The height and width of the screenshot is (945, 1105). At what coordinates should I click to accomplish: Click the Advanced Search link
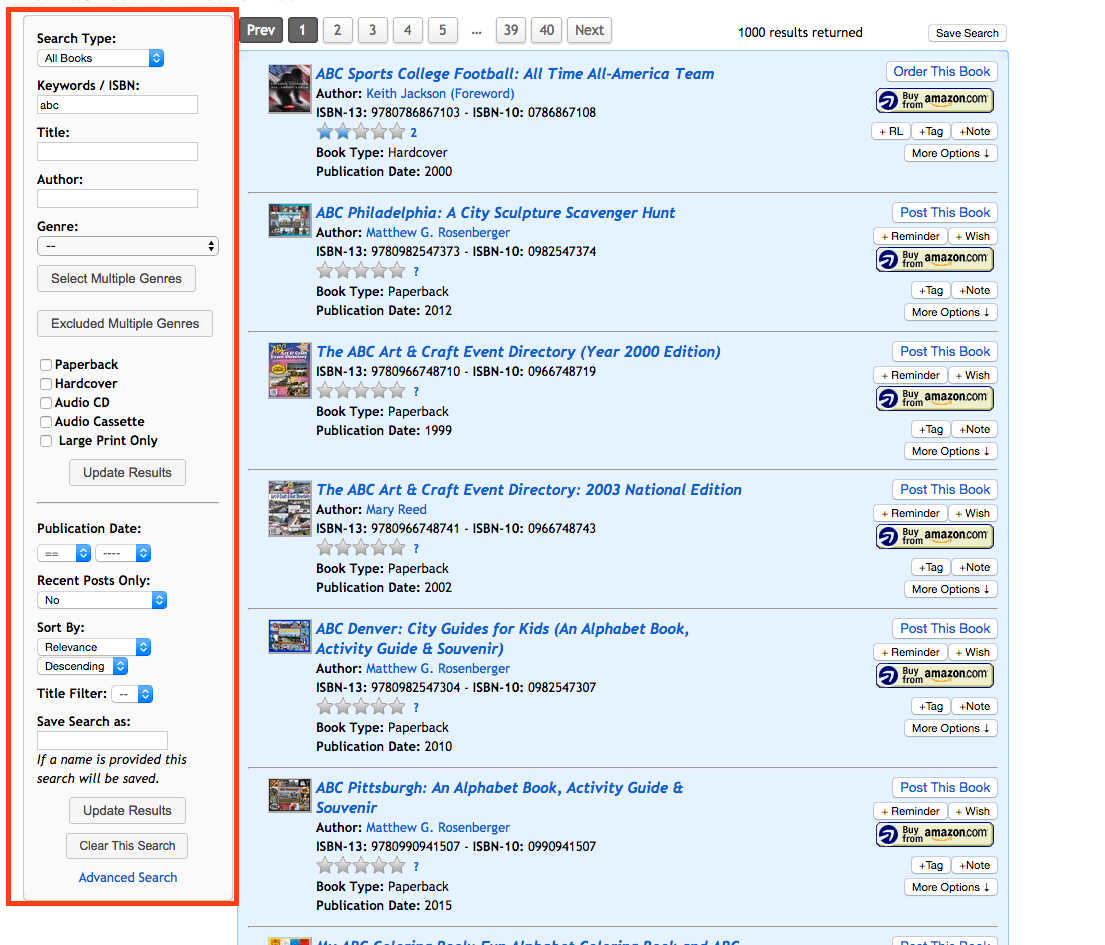tap(128, 877)
